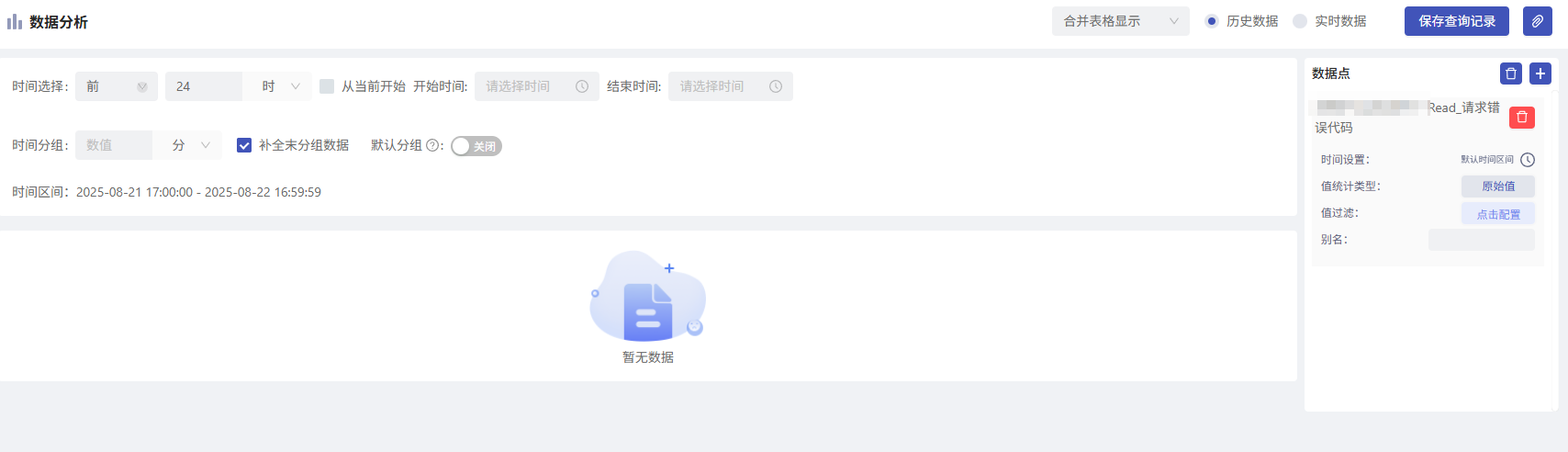Uncheck the 补全未分组数据 checkbox
Viewport: 1568px width, 452px height.
point(244,145)
